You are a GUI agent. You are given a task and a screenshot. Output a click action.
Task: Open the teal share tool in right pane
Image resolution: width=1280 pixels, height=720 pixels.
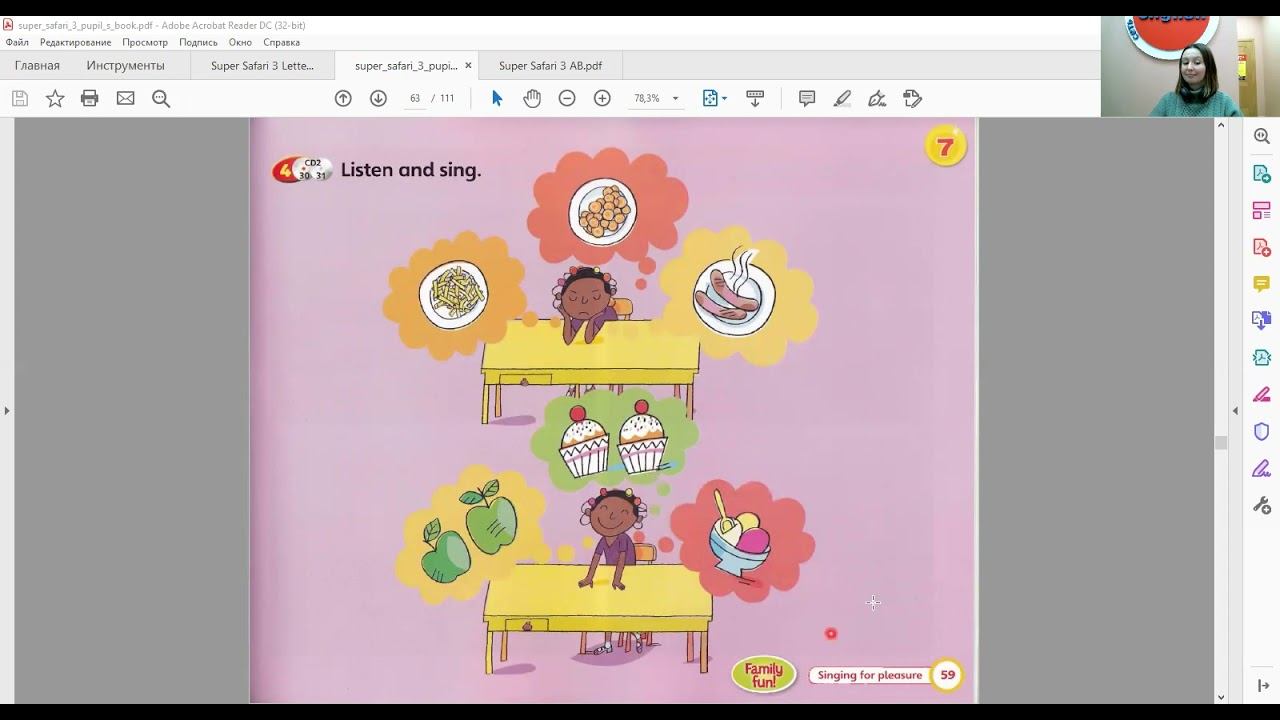pos(1262,357)
